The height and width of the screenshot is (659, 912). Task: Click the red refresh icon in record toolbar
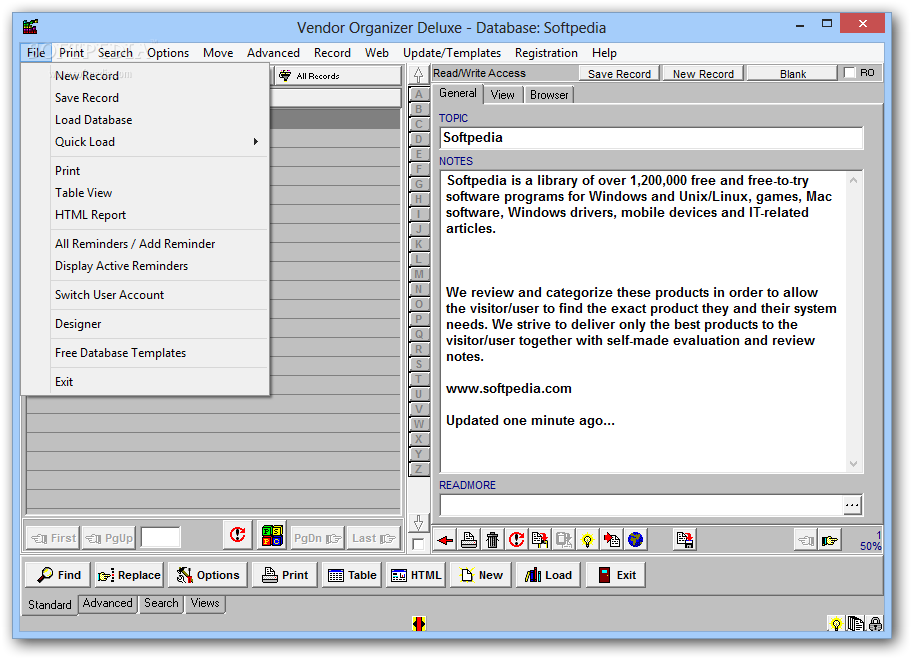pos(516,540)
